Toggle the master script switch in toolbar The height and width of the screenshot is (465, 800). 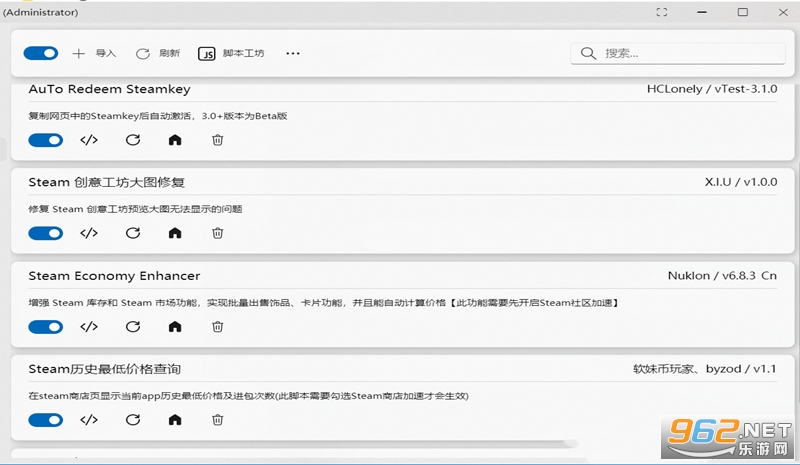tap(41, 53)
